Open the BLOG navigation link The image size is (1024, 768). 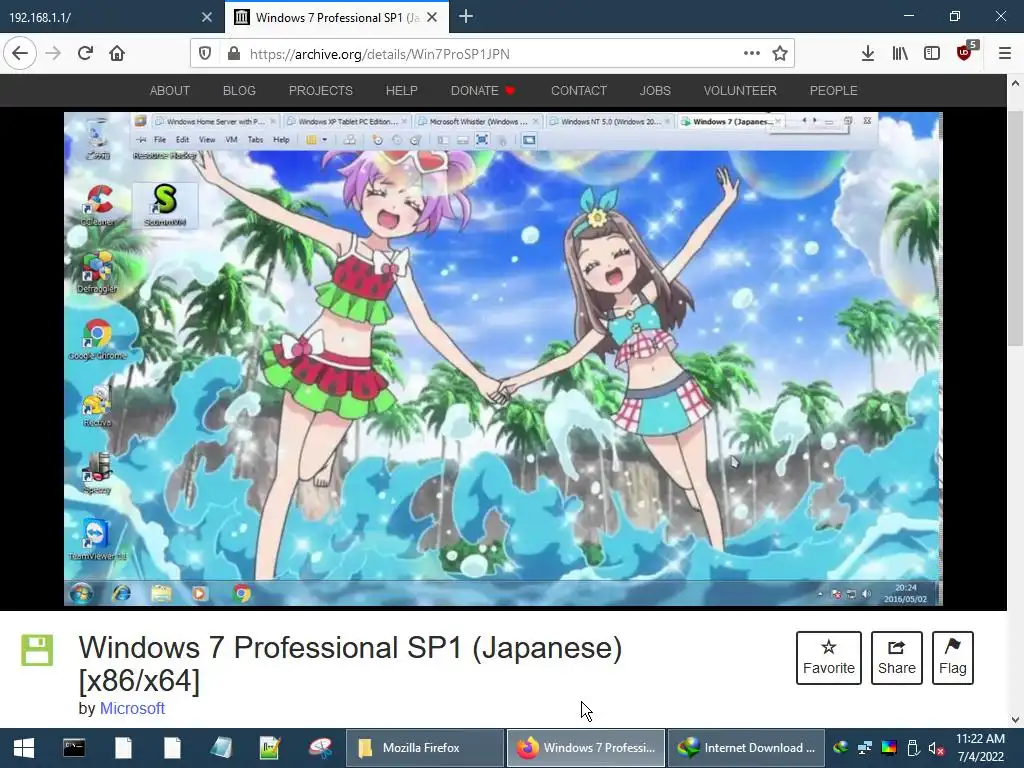(x=239, y=91)
